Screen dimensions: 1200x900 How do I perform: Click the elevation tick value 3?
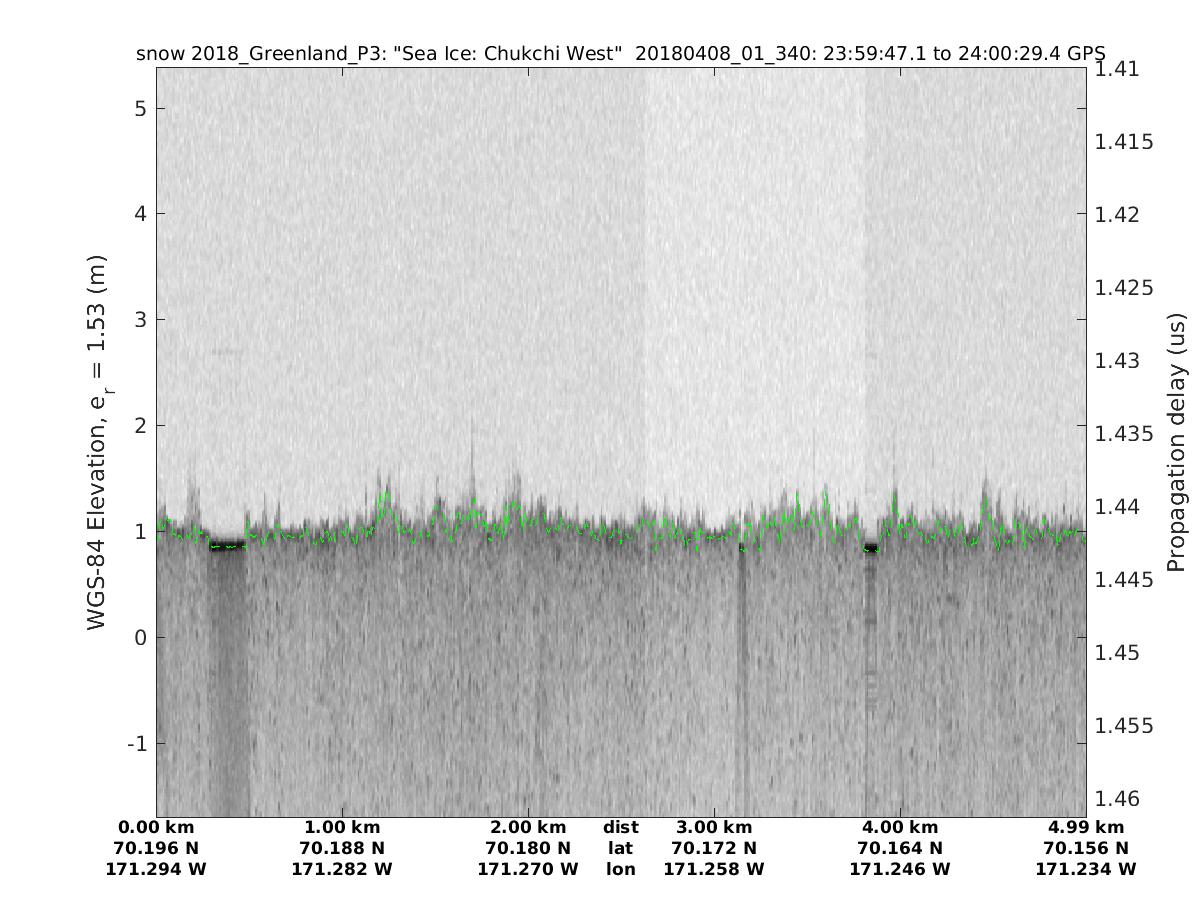click(x=141, y=320)
